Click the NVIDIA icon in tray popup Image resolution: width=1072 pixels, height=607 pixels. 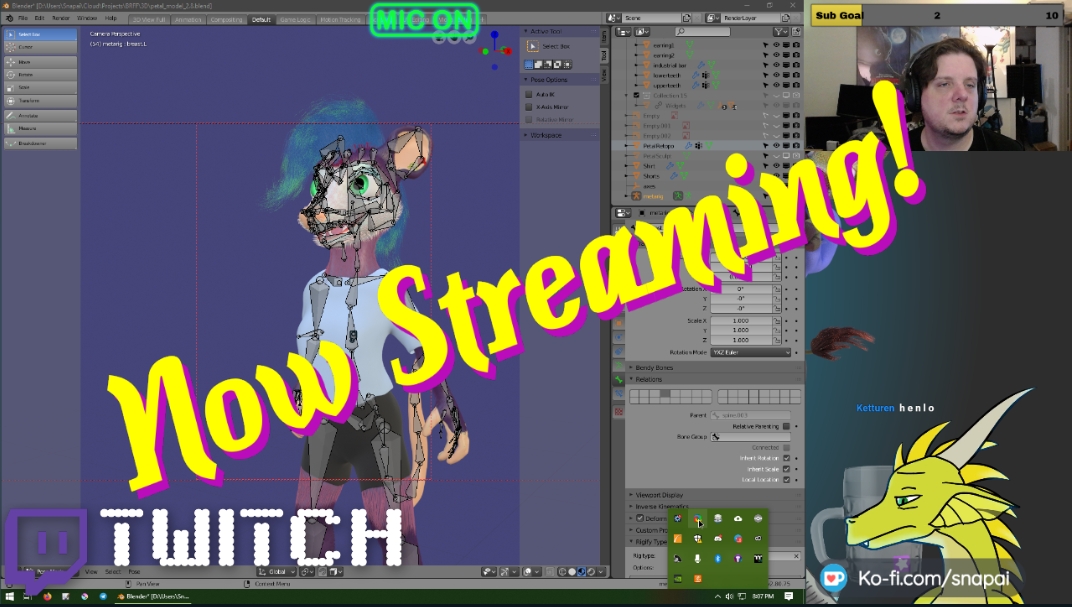pyautogui.click(x=678, y=578)
